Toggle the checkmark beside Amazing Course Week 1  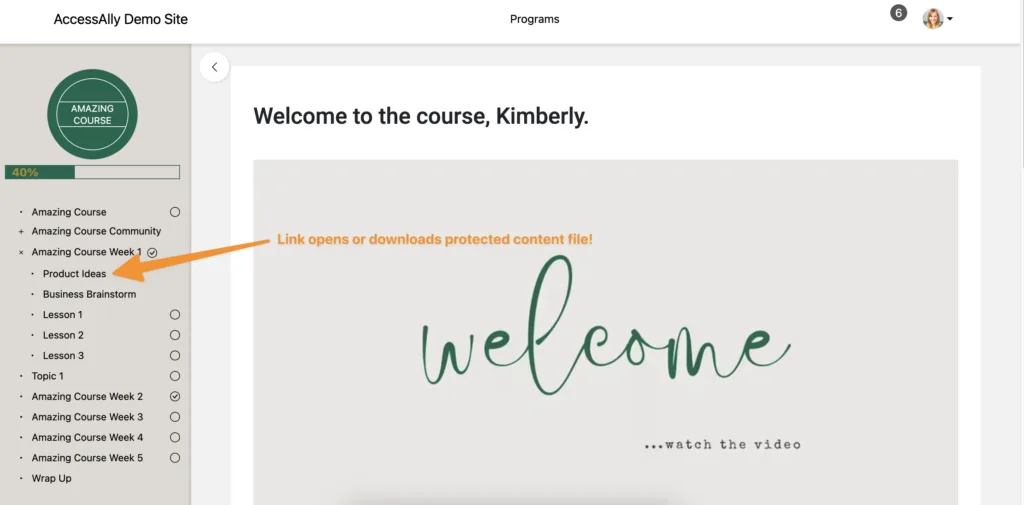pyautogui.click(x=152, y=253)
